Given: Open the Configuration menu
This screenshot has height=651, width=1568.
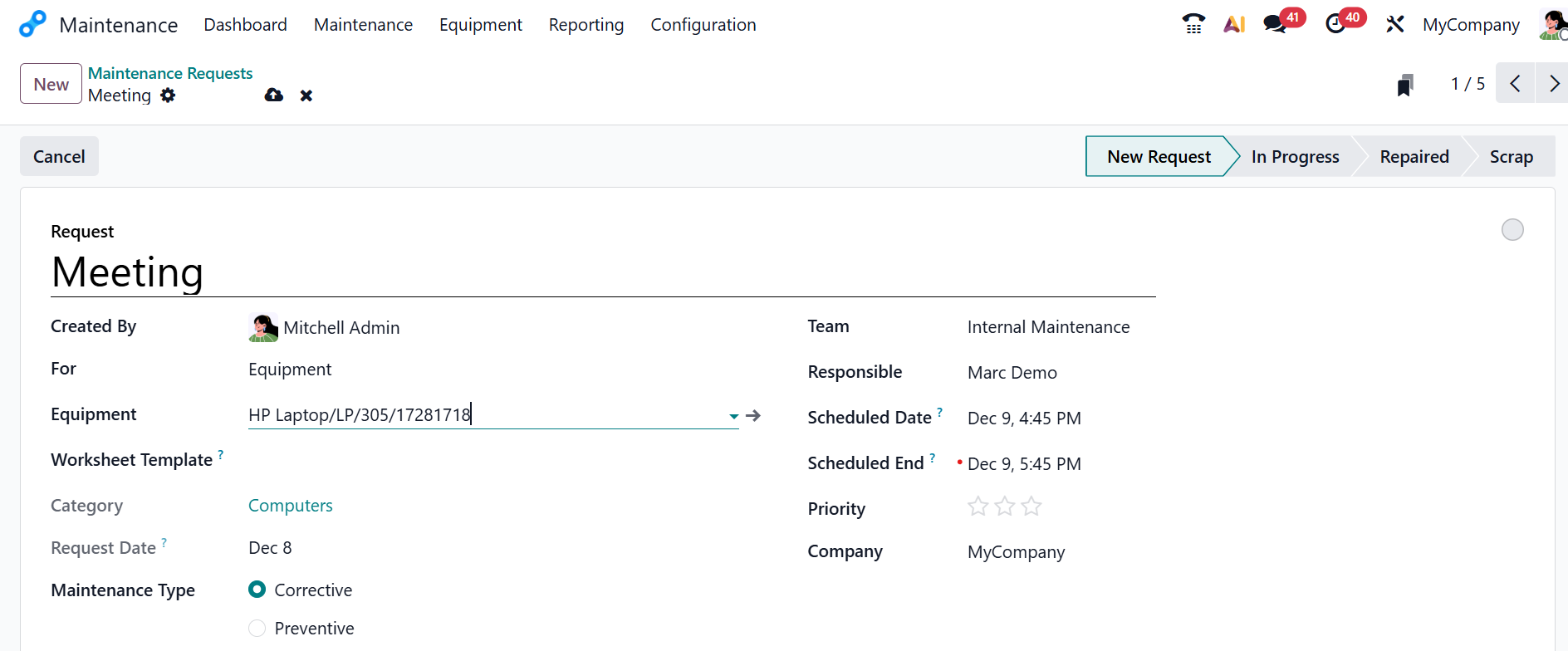Looking at the screenshot, I should point(703,25).
